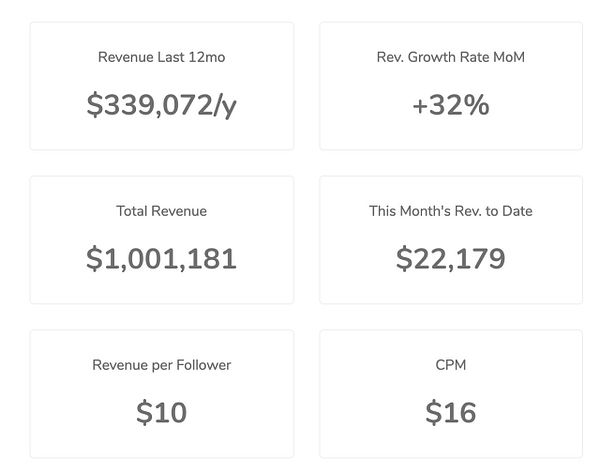The image size is (600, 475).
Task: Select the $339,072/y value
Action: coord(161,105)
